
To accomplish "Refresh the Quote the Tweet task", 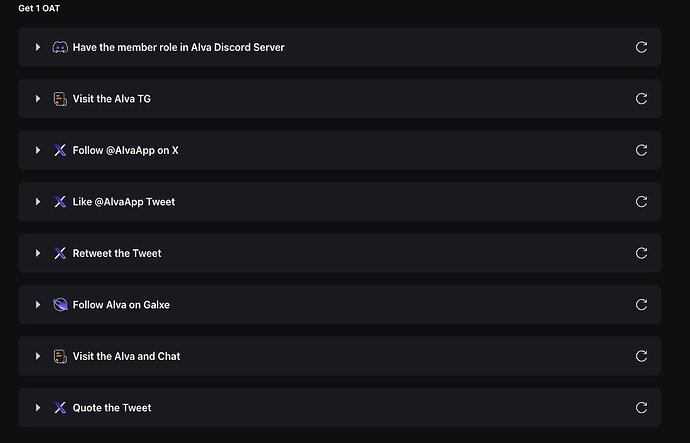I will [x=641, y=407].
